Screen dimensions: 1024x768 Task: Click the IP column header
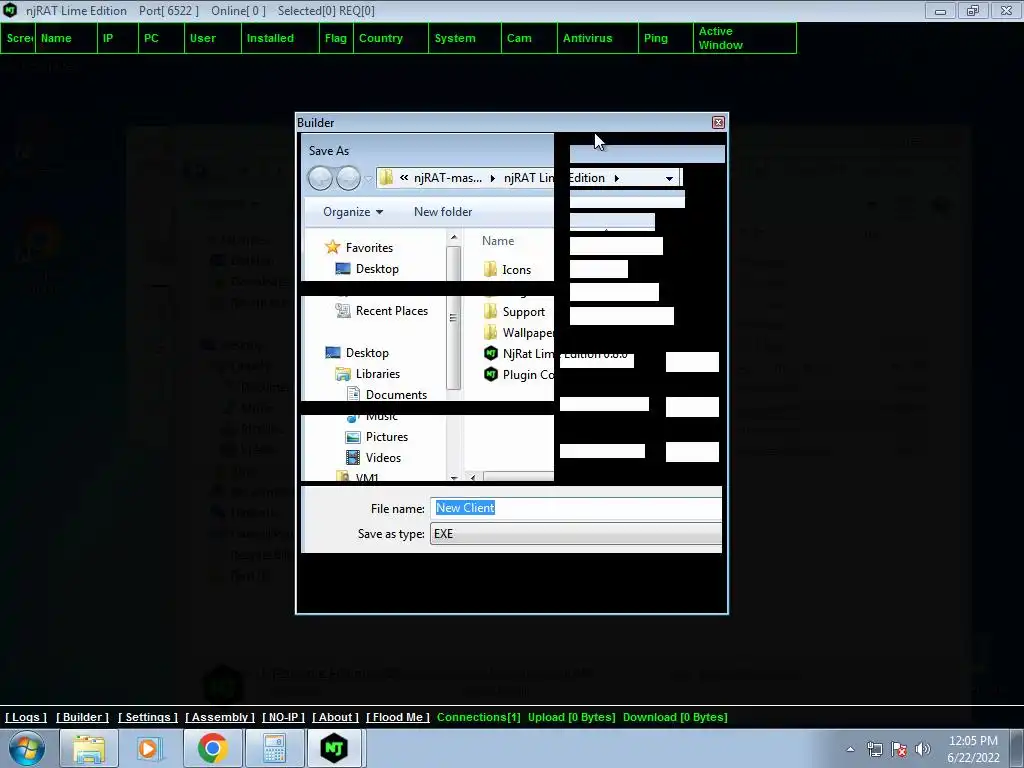[118, 38]
